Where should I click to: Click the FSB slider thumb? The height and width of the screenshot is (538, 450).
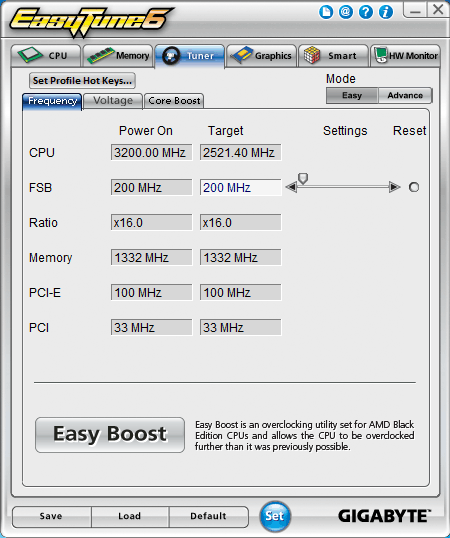tap(303, 178)
